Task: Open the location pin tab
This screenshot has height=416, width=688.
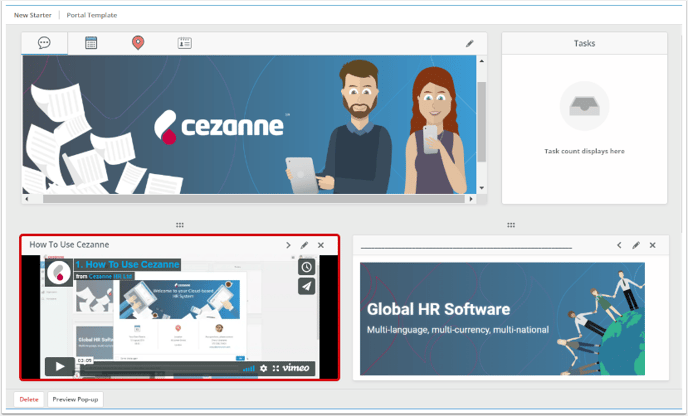Action: (x=138, y=43)
